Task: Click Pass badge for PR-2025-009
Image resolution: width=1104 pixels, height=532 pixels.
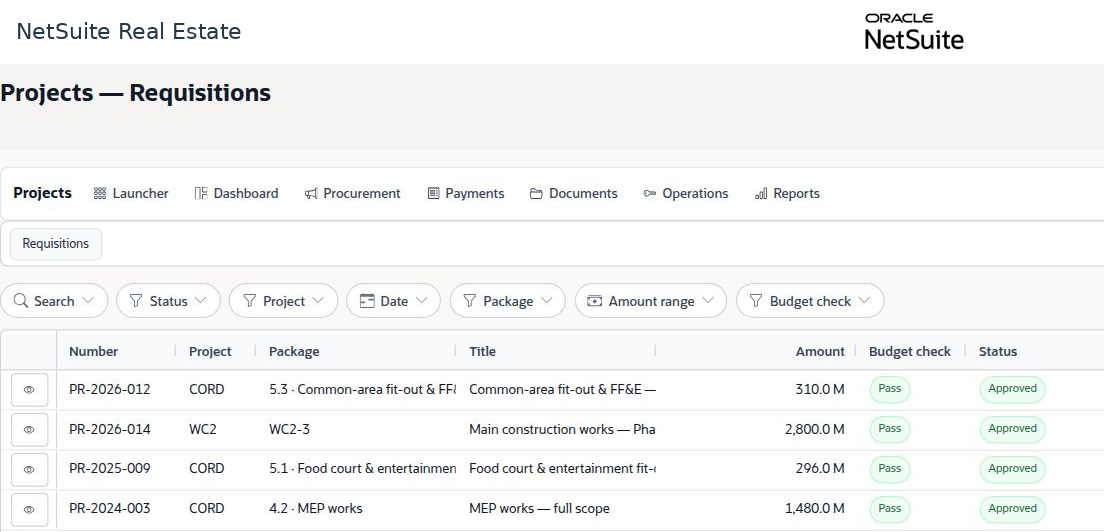Action: point(890,469)
